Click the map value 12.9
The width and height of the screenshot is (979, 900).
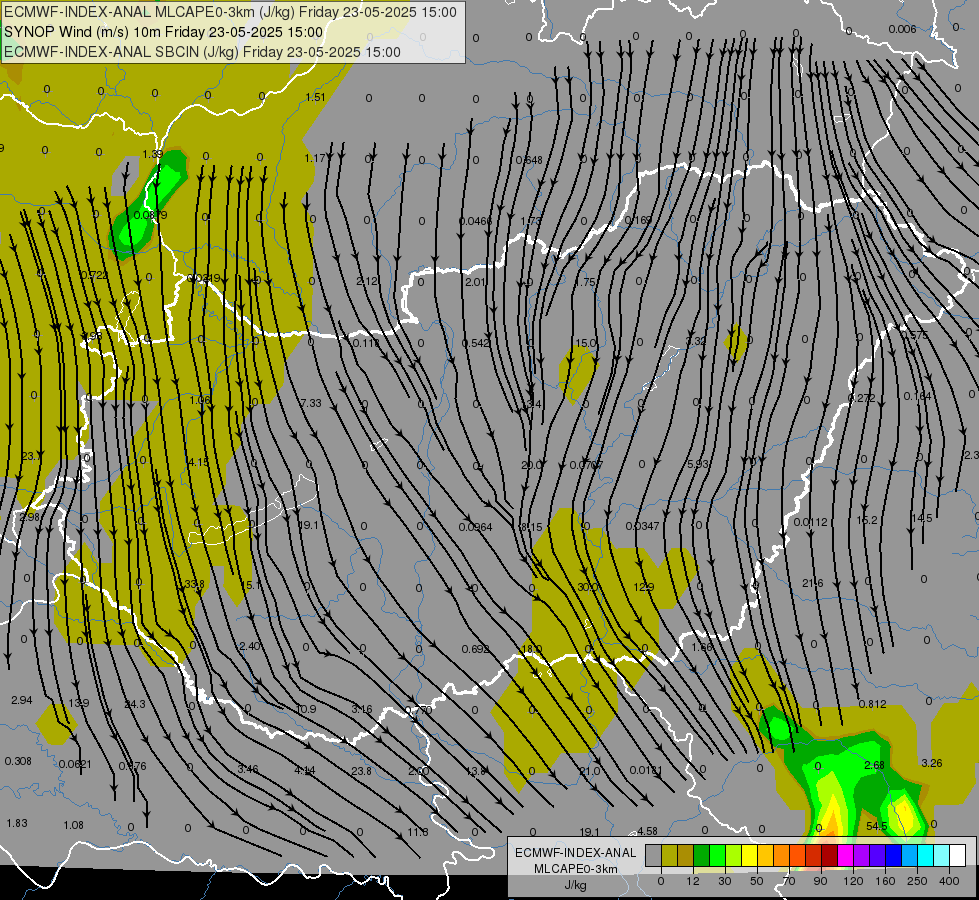[x=644, y=586]
